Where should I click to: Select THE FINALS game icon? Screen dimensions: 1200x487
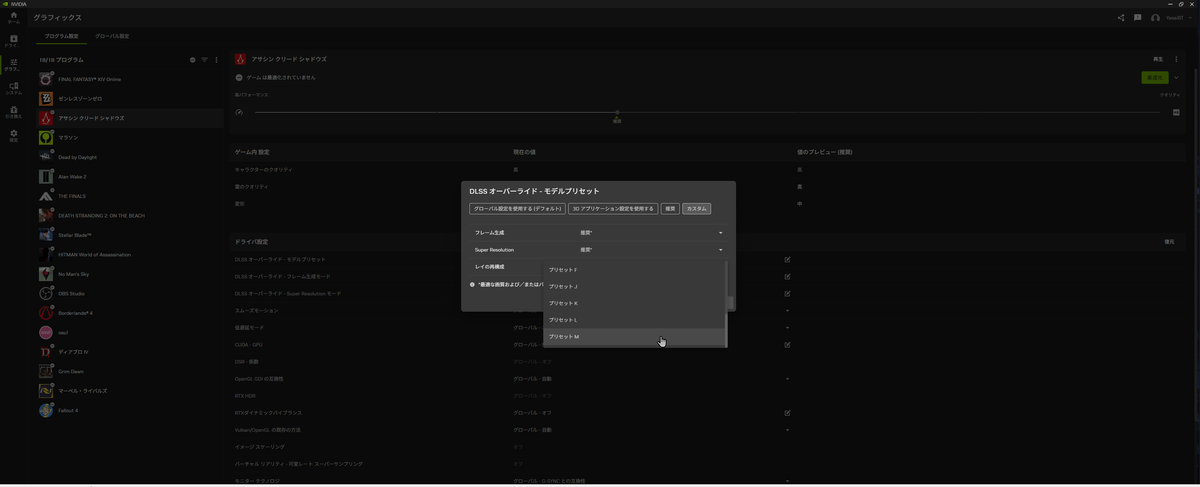pyautogui.click(x=46, y=196)
